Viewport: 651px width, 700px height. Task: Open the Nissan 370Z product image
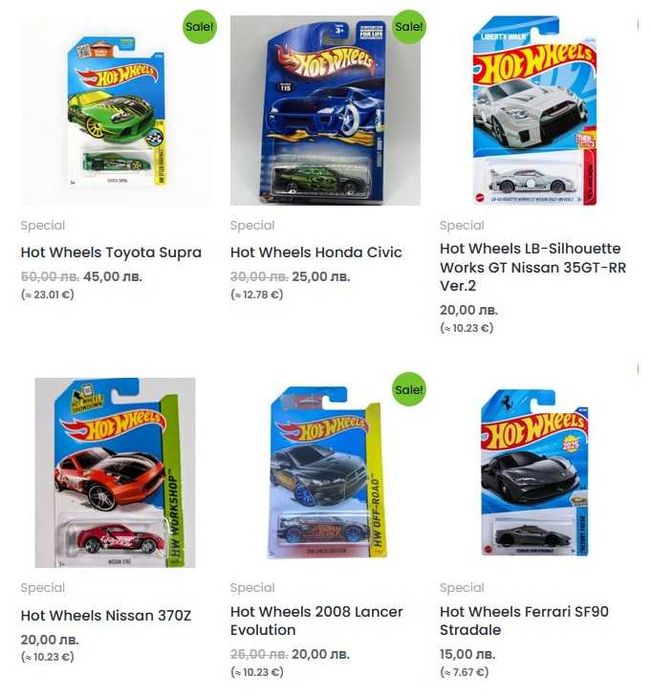[x=116, y=473]
